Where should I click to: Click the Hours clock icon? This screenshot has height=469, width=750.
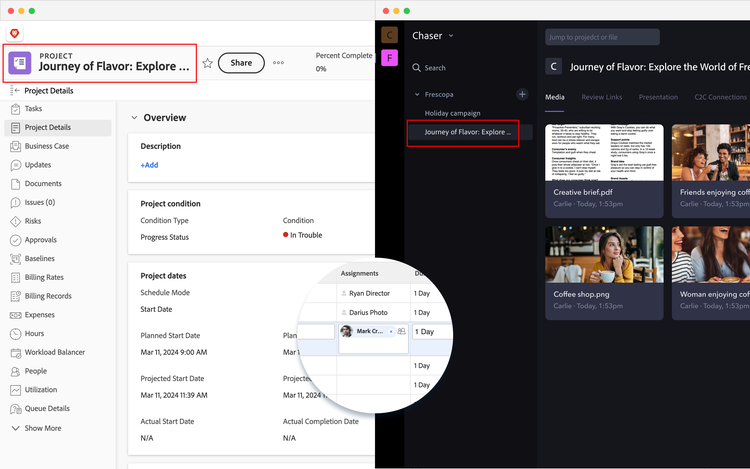tap(16, 333)
